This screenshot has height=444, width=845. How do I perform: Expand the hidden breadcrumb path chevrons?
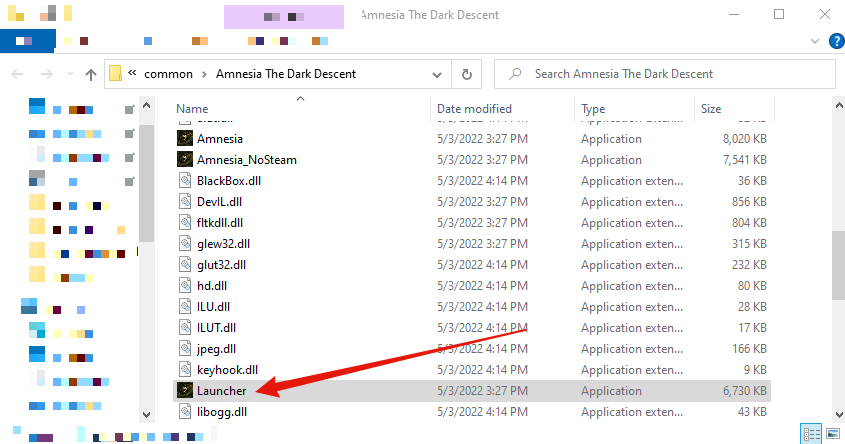(132, 73)
